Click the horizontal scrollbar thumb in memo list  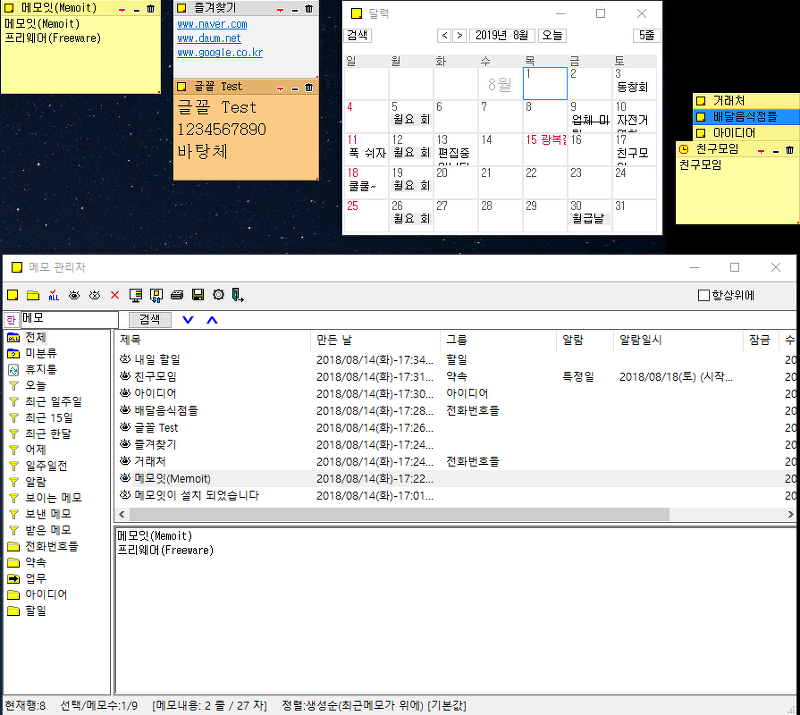(x=398, y=514)
